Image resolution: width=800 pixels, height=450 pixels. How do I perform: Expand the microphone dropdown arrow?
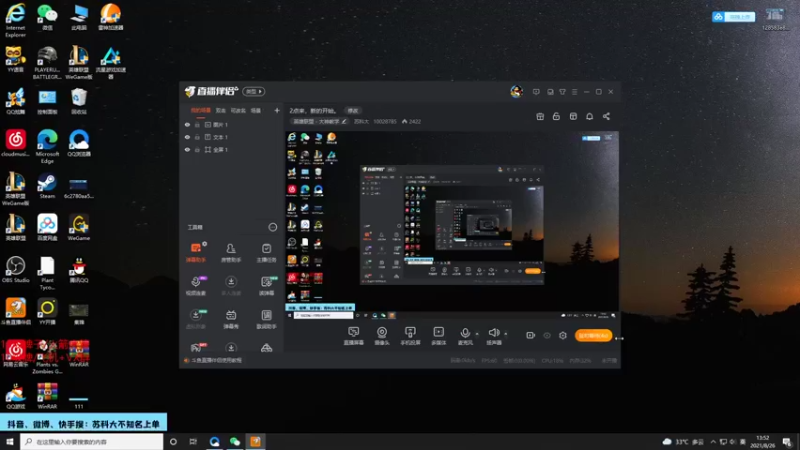click(477, 334)
